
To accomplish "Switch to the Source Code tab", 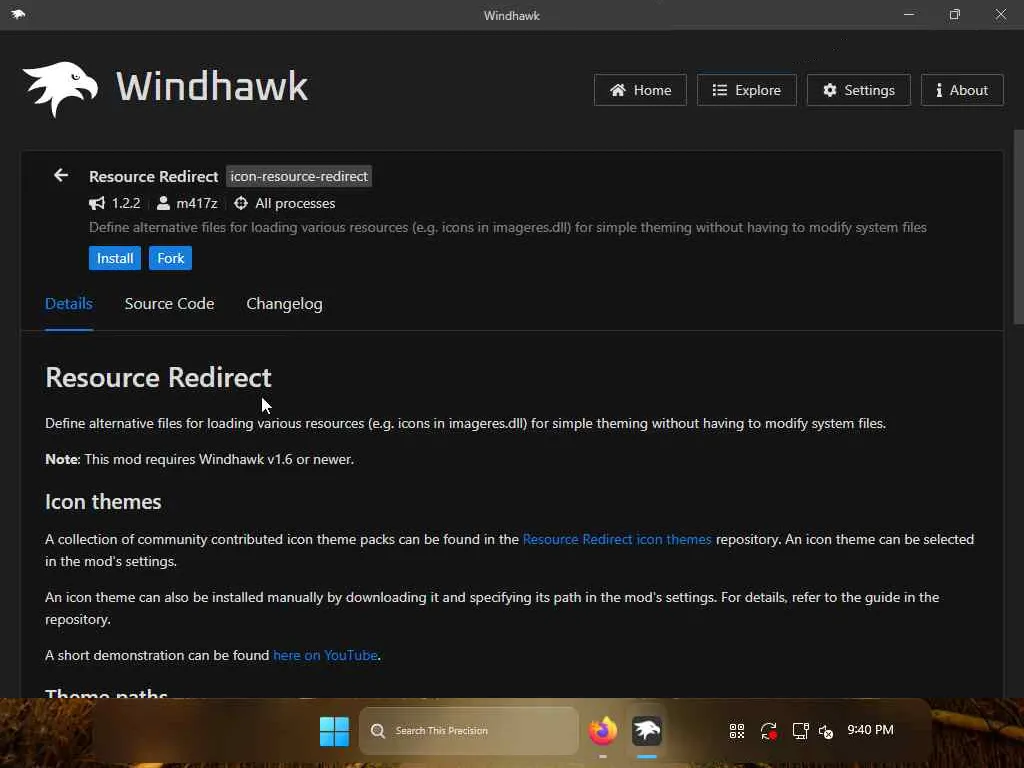I will pyautogui.click(x=169, y=304).
